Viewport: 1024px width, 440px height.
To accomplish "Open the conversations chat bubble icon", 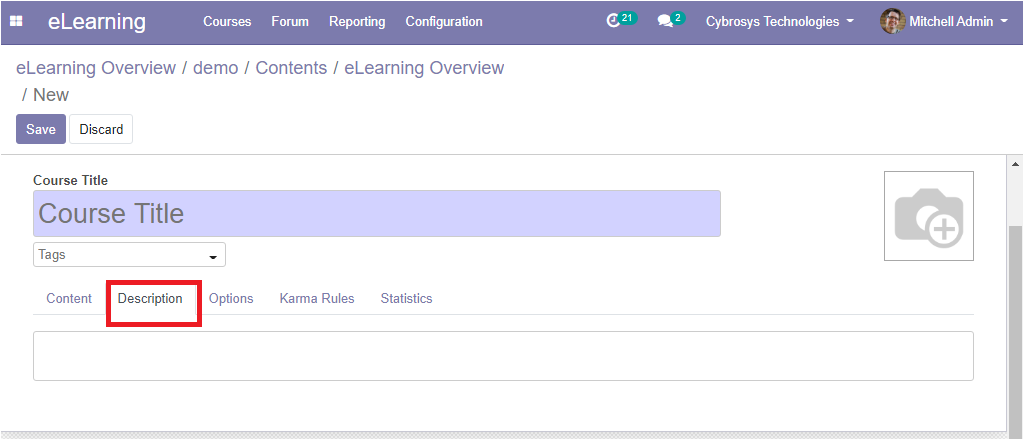I will pos(665,22).
